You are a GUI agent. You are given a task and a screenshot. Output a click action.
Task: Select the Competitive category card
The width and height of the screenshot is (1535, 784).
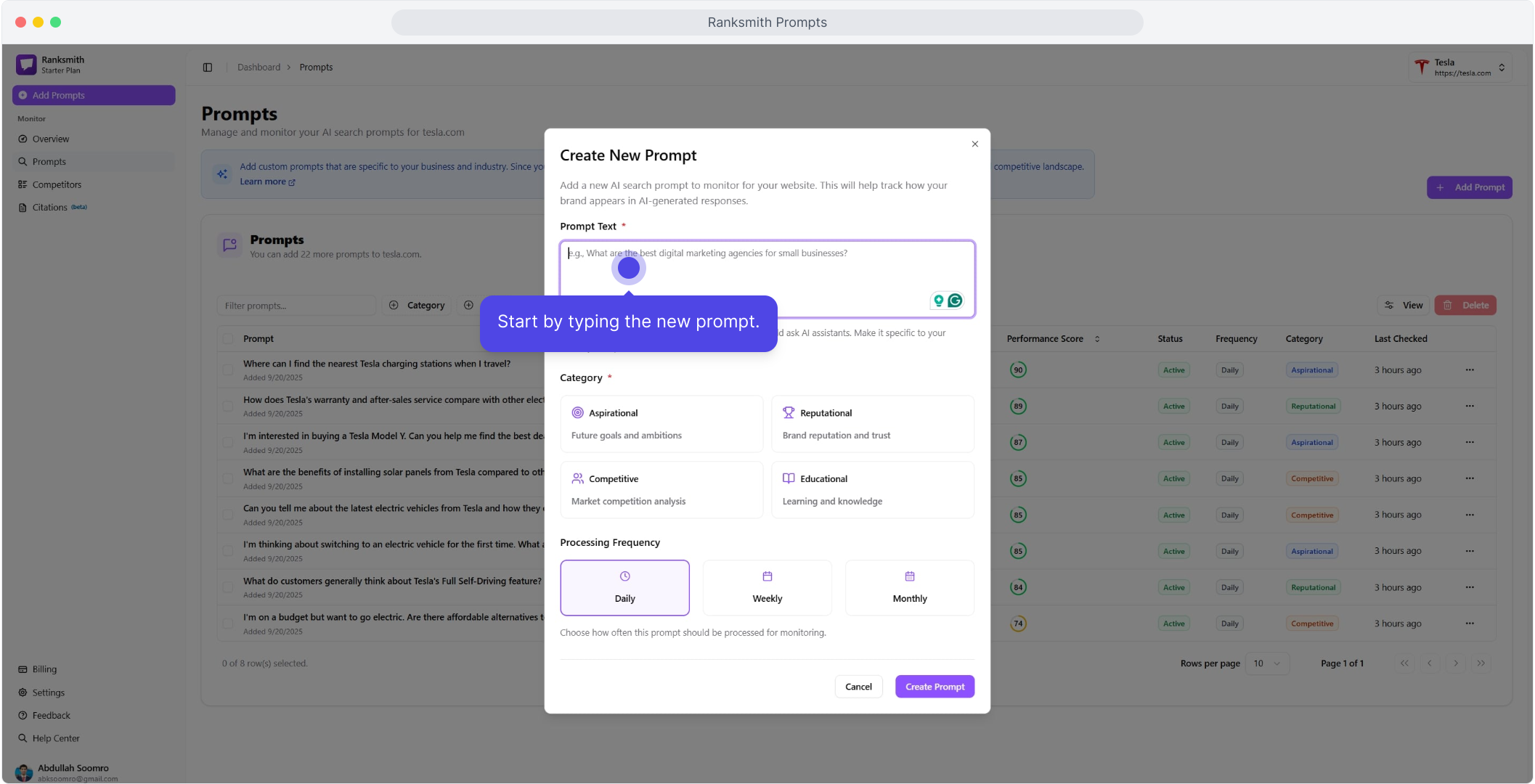tap(661, 490)
